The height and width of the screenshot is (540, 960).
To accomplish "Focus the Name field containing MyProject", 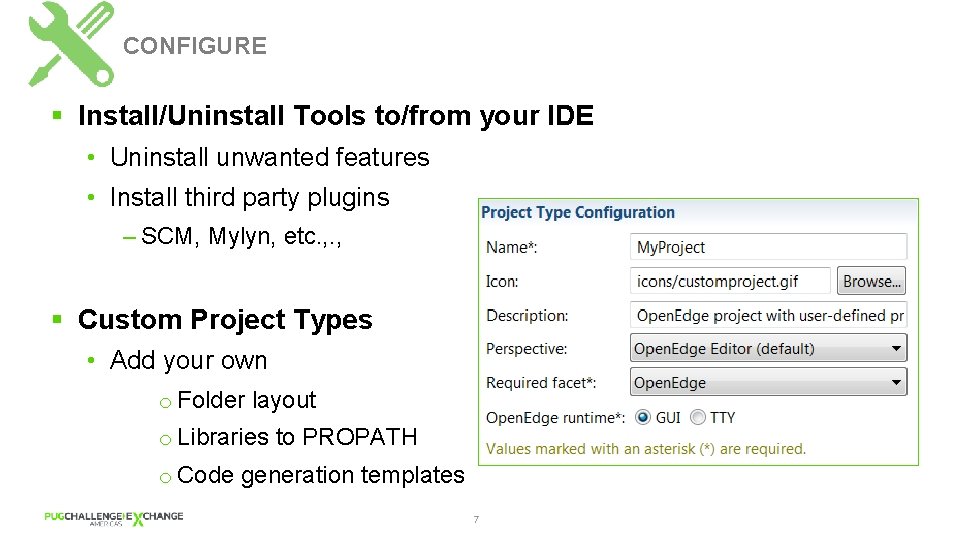I will tap(768, 247).
